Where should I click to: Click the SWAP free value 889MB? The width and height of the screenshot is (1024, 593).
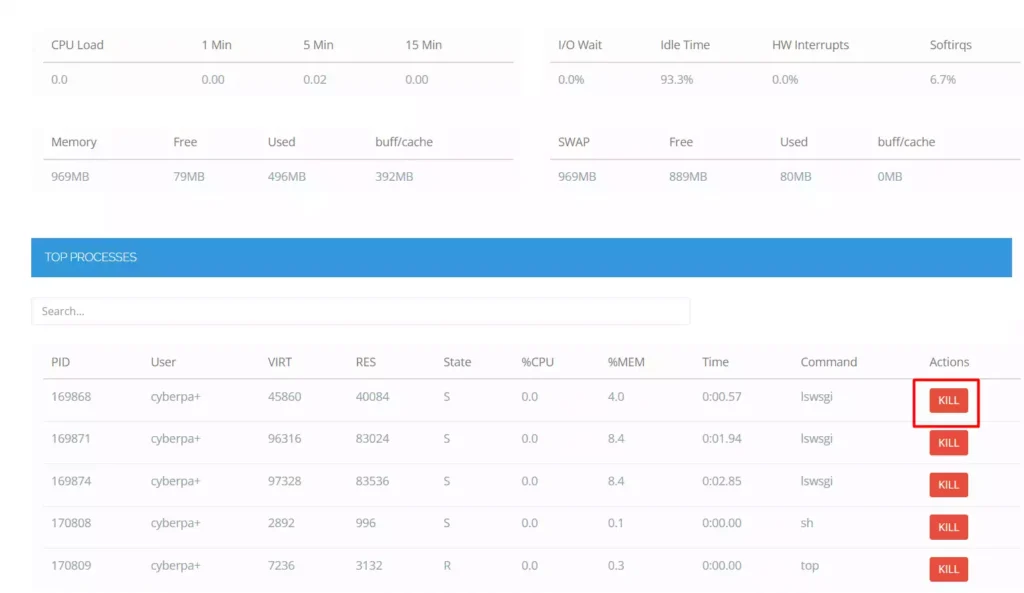pos(688,176)
